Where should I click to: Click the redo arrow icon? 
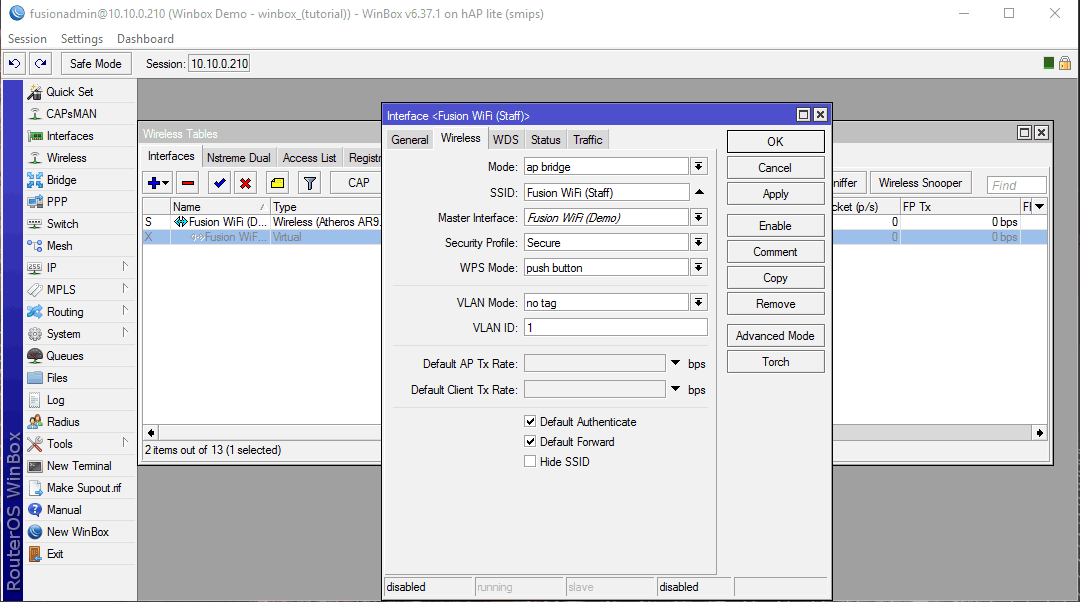point(41,63)
